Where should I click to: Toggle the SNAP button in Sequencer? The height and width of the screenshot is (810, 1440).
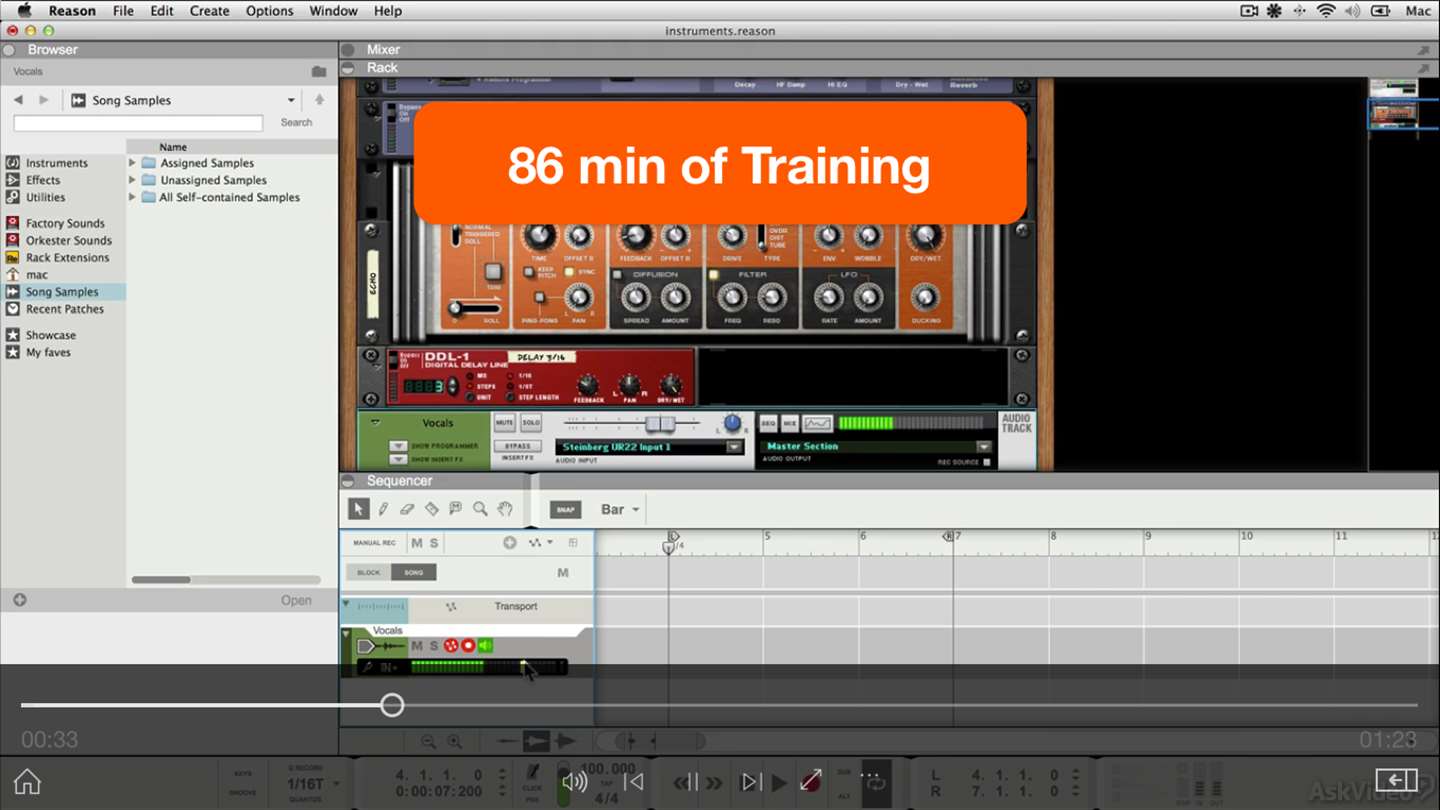click(565, 510)
